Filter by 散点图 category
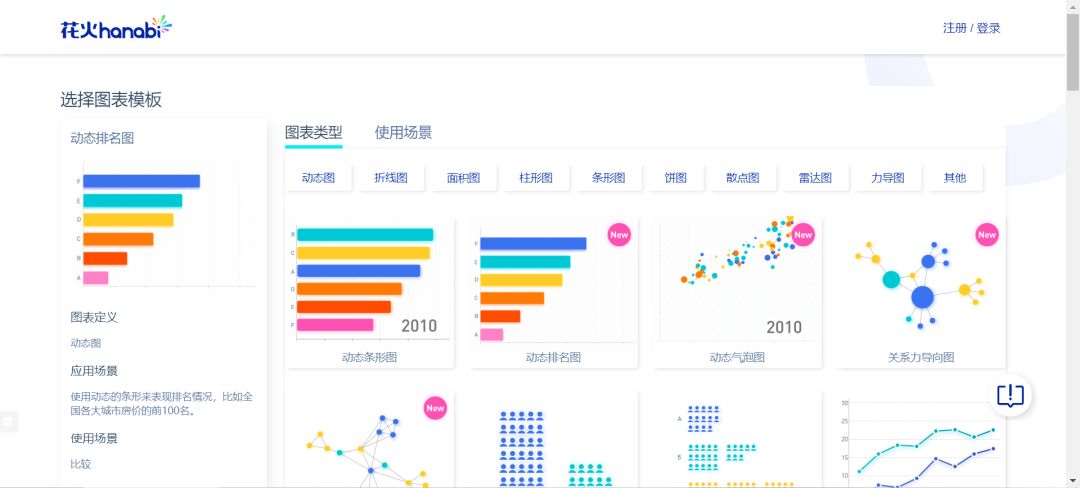 coord(742,178)
